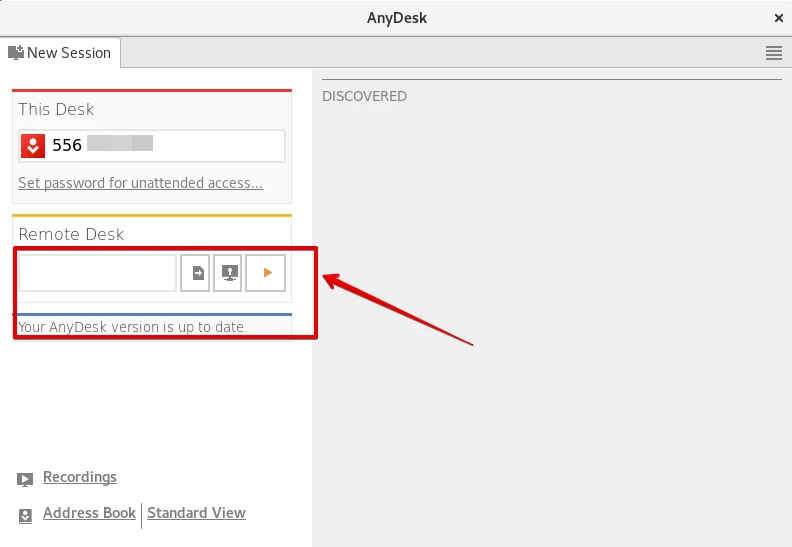Click the Remote Desk heading
792x547 pixels.
71,234
